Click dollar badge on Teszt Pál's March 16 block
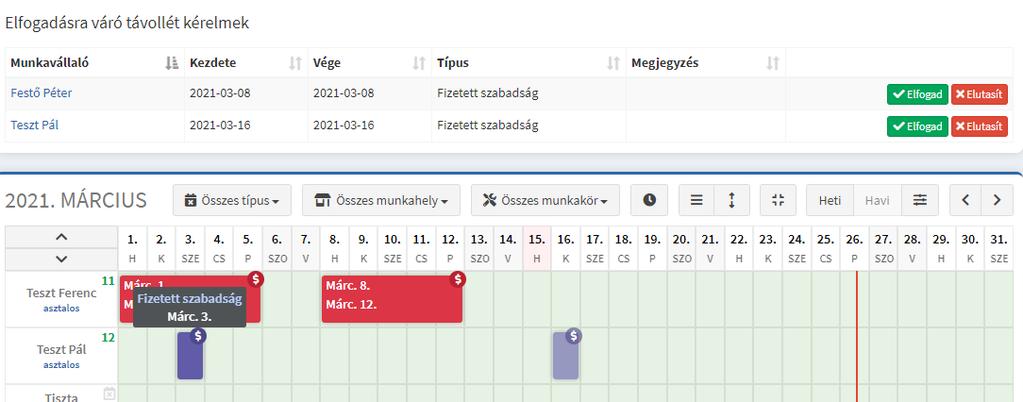The image size is (1023, 402). pyautogui.click(x=573, y=336)
